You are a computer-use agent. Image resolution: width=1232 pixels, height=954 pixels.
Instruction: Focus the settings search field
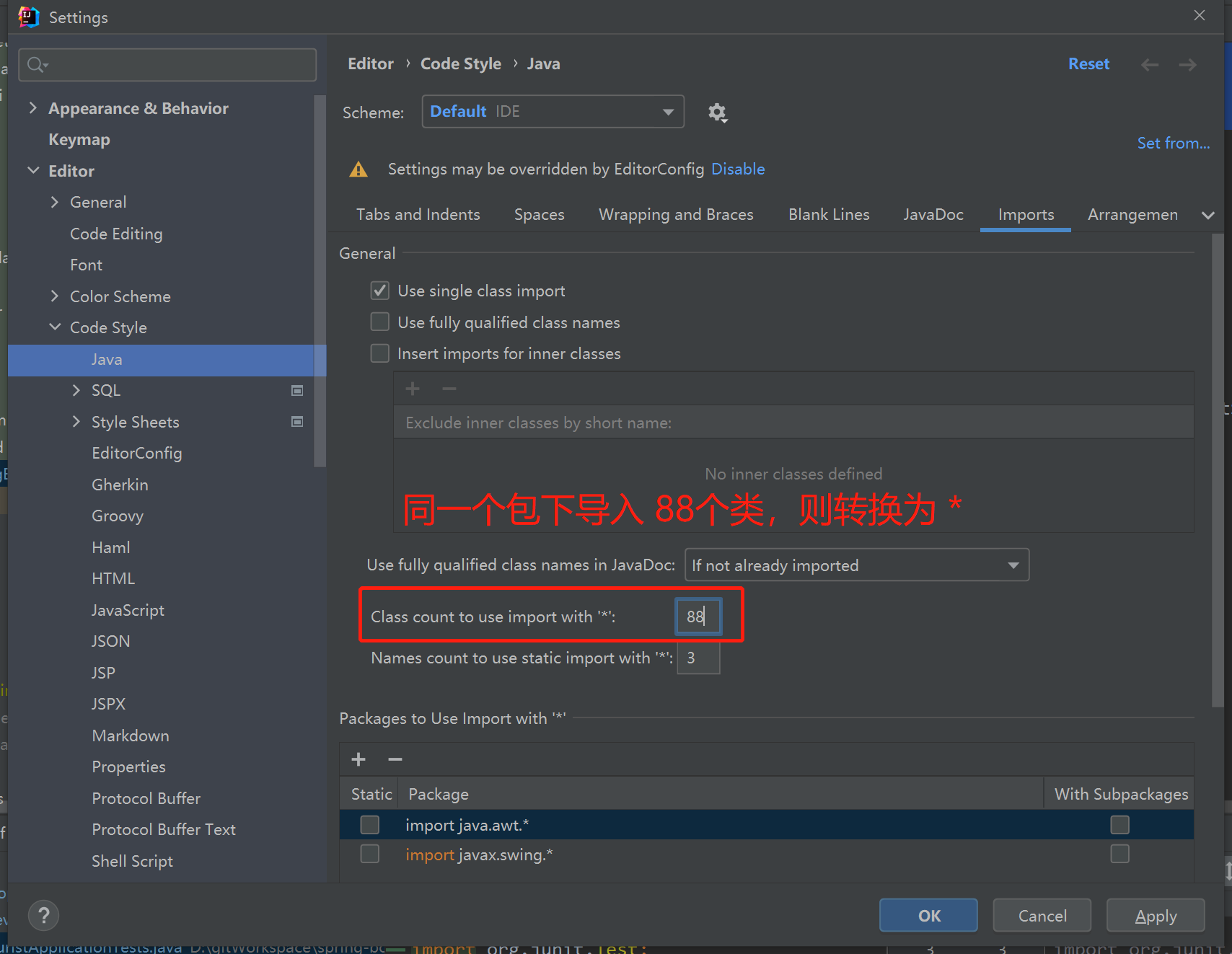[167, 65]
